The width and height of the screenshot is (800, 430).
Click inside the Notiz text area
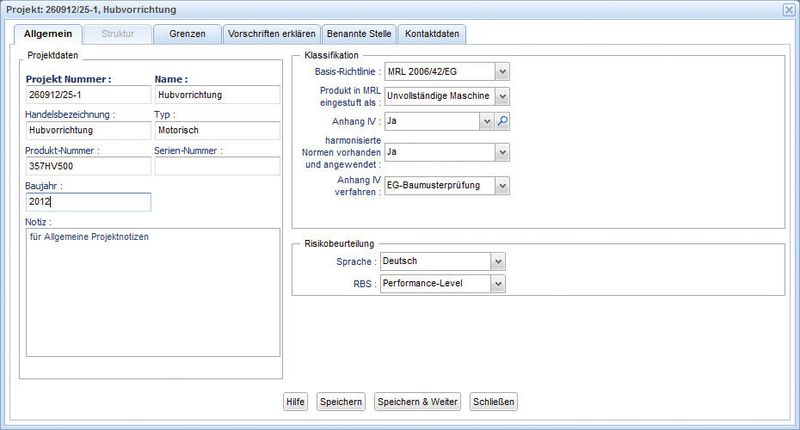coord(152,290)
